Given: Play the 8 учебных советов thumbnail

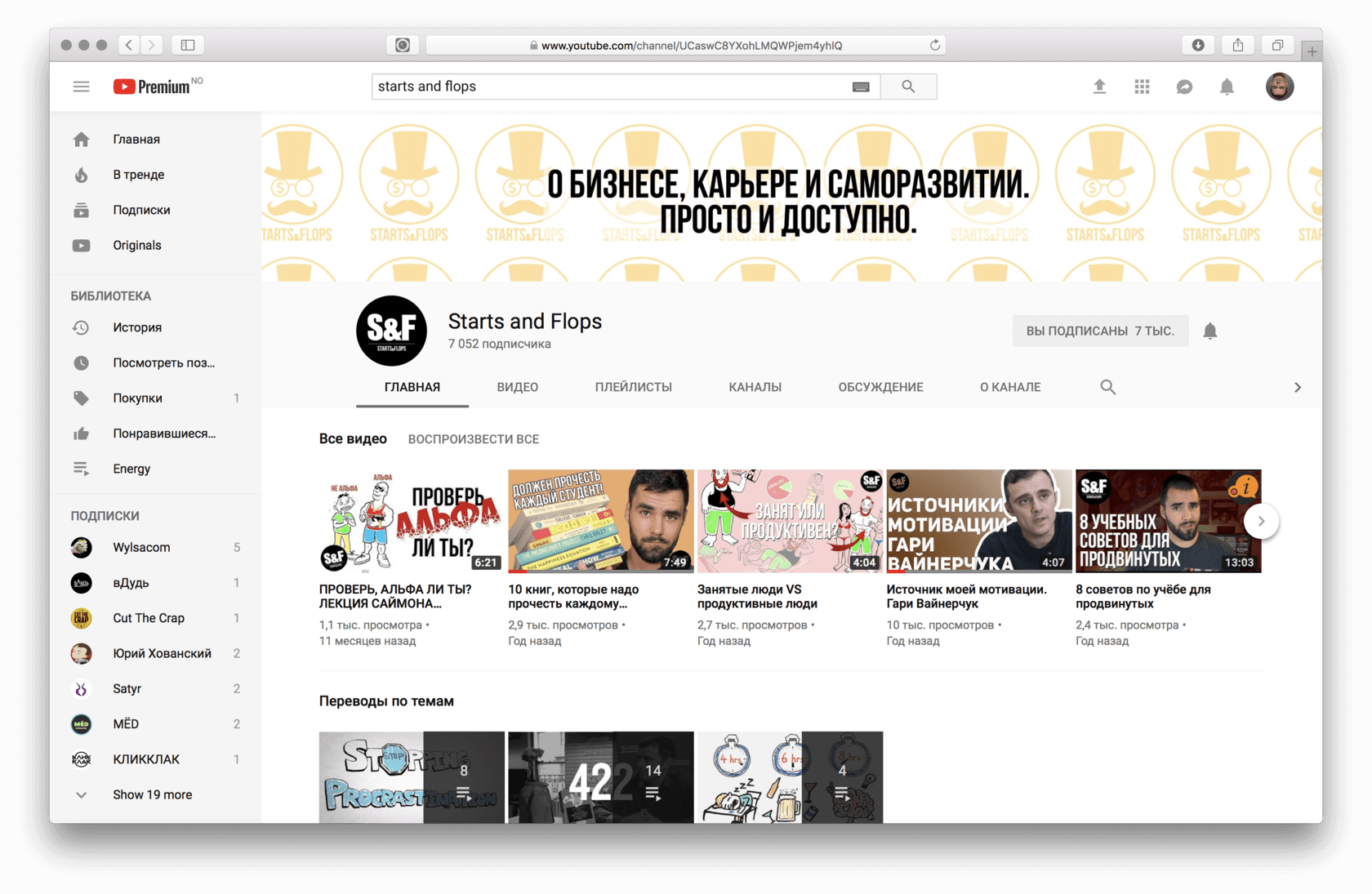Looking at the screenshot, I should tap(1168, 521).
